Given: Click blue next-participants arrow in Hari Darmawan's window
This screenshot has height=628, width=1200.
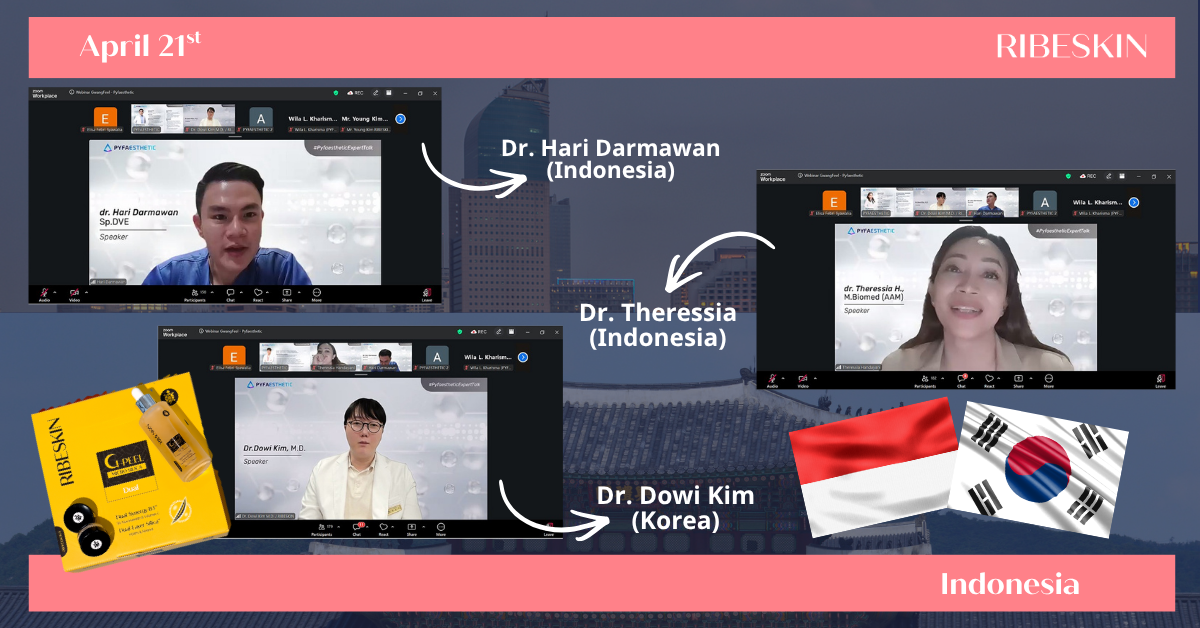Looking at the screenshot, I should tap(400, 118).
